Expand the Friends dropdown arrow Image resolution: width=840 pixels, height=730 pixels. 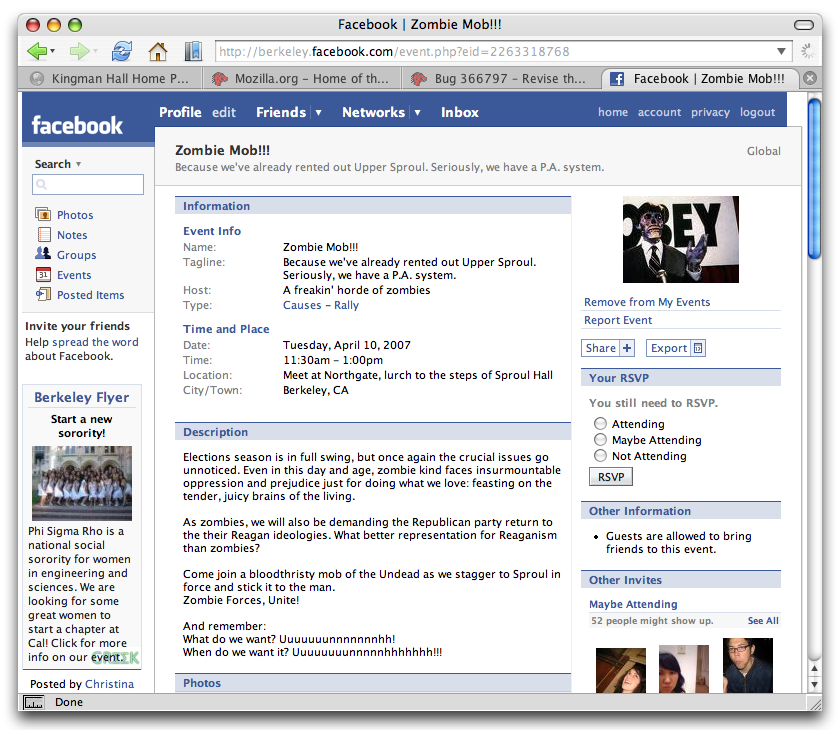(x=318, y=112)
